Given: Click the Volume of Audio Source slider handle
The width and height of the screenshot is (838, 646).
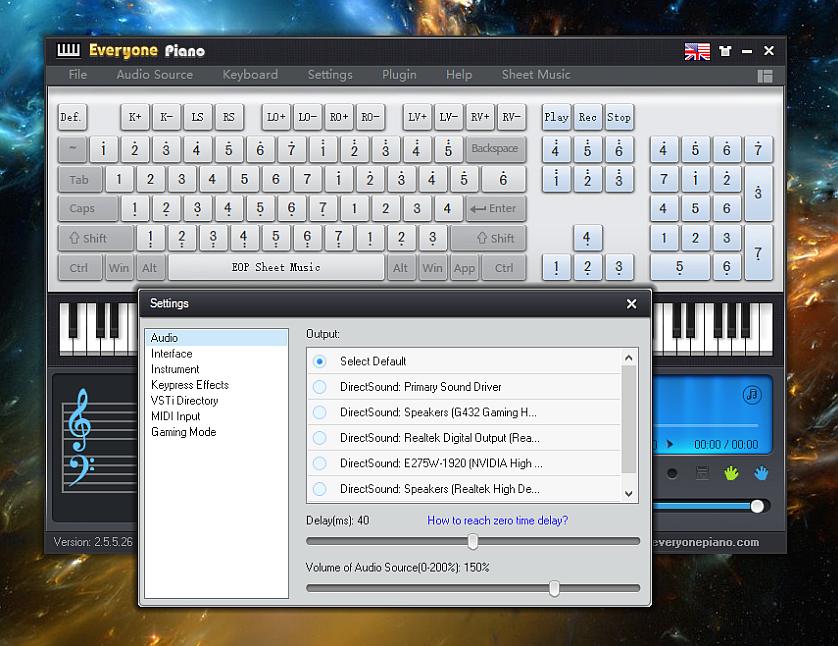Looking at the screenshot, I should (x=554, y=588).
